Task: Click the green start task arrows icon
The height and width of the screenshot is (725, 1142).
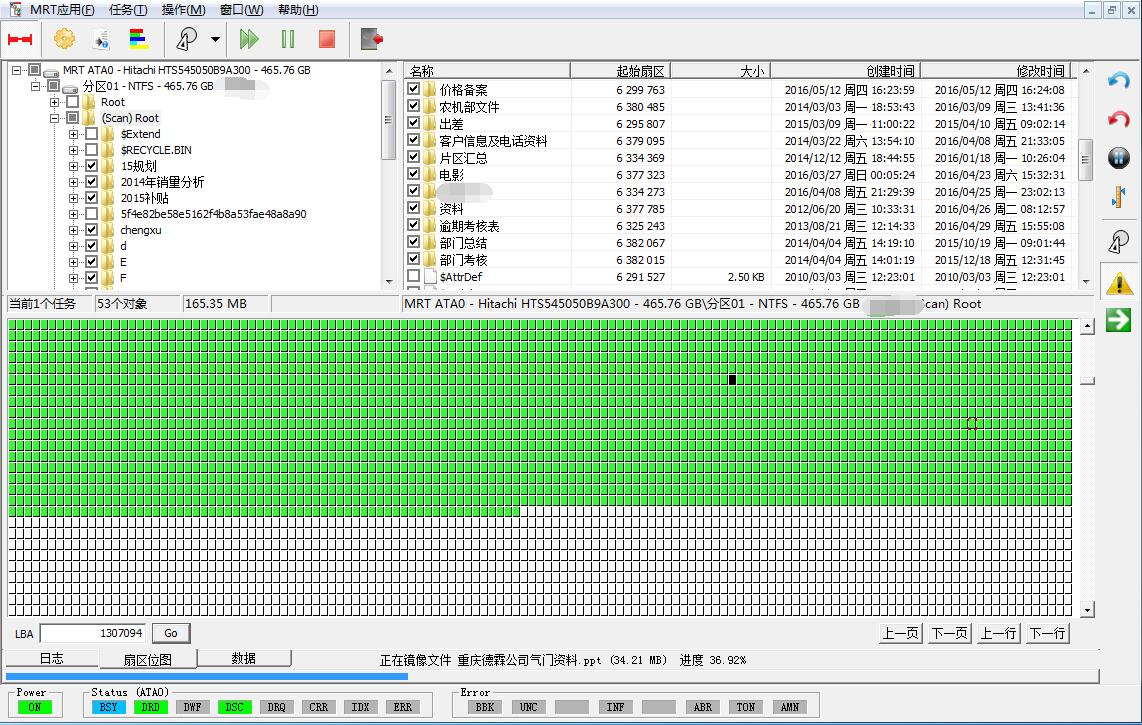Action: (249, 39)
